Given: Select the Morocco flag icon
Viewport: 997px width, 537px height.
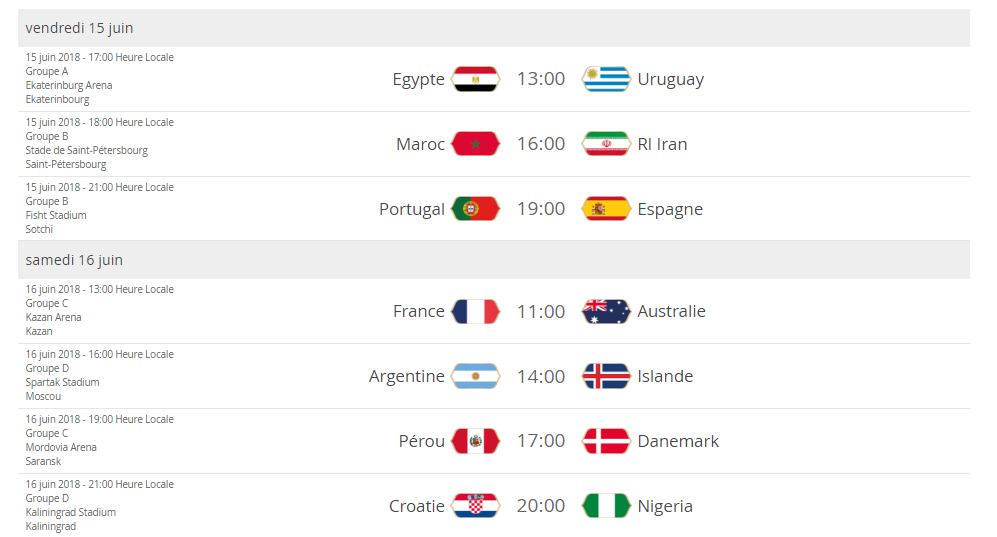Looking at the screenshot, I should tap(476, 144).
